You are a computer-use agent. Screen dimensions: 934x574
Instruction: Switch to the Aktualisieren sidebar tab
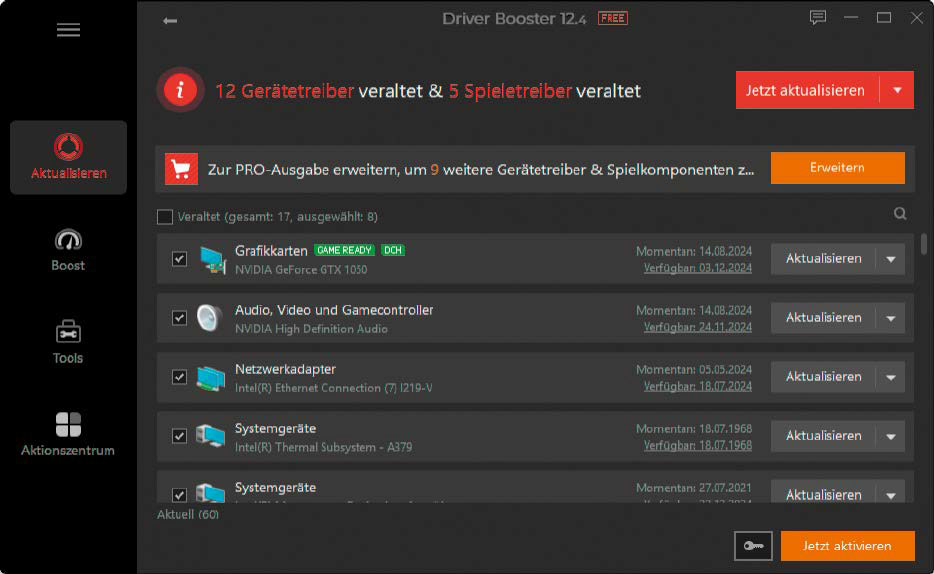pyautogui.click(x=69, y=158)
